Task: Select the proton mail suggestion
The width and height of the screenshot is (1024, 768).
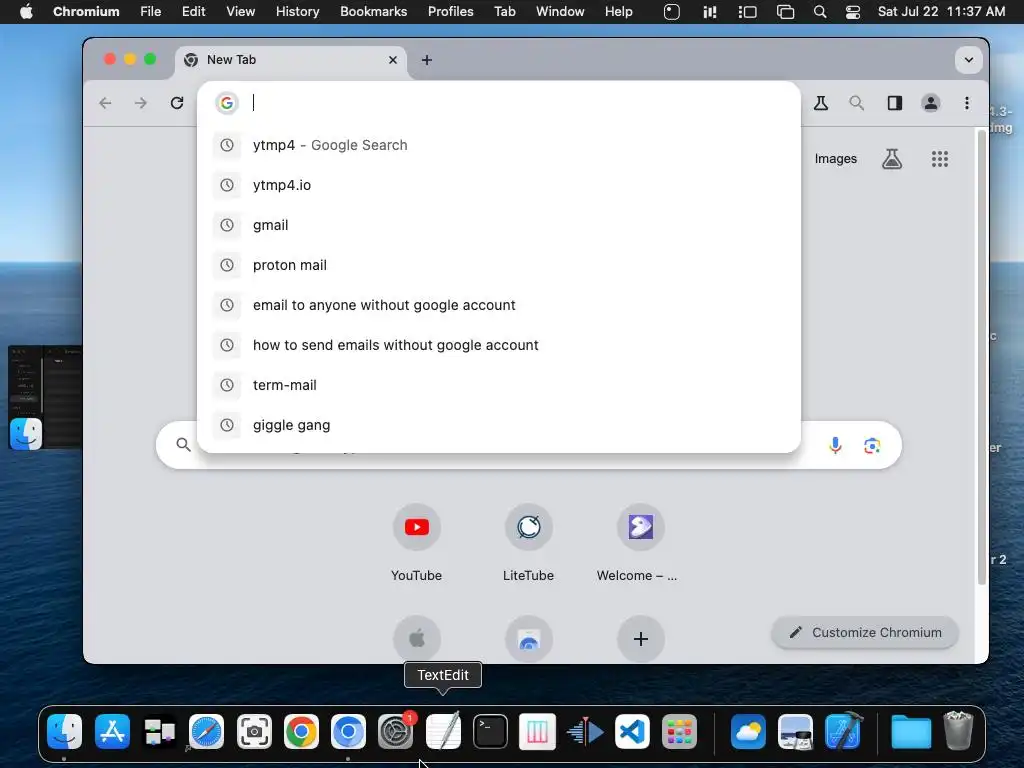Action: click(499, 265)
